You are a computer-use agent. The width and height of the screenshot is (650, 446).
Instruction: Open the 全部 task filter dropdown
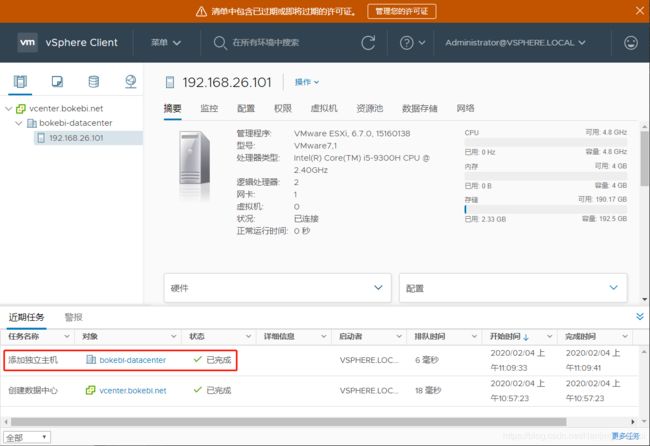click(x=27, y=437)
